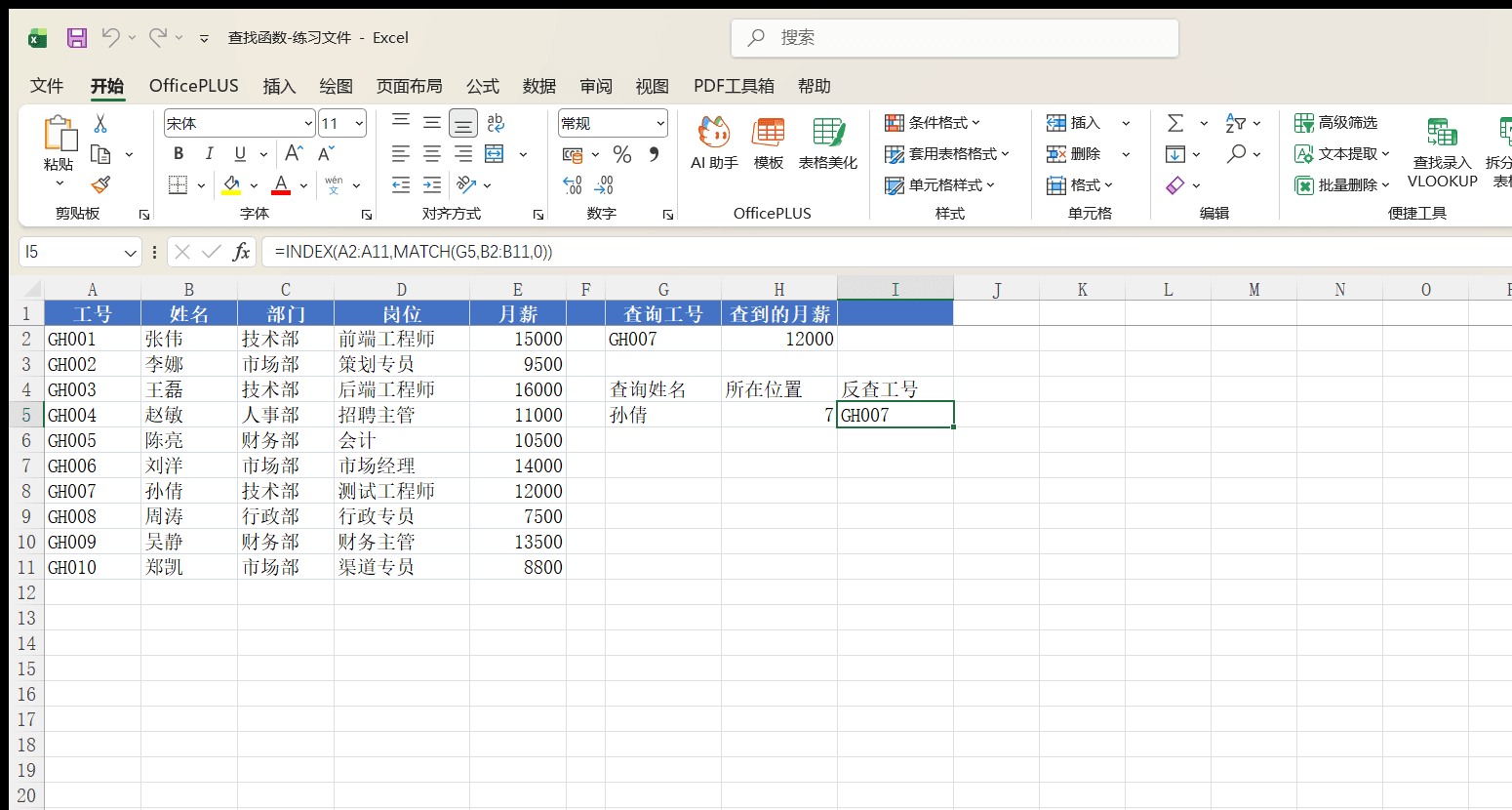The image size is (1512, 810).
Task: Switch to OfficePLUS tab
Action: click(194, 86)
